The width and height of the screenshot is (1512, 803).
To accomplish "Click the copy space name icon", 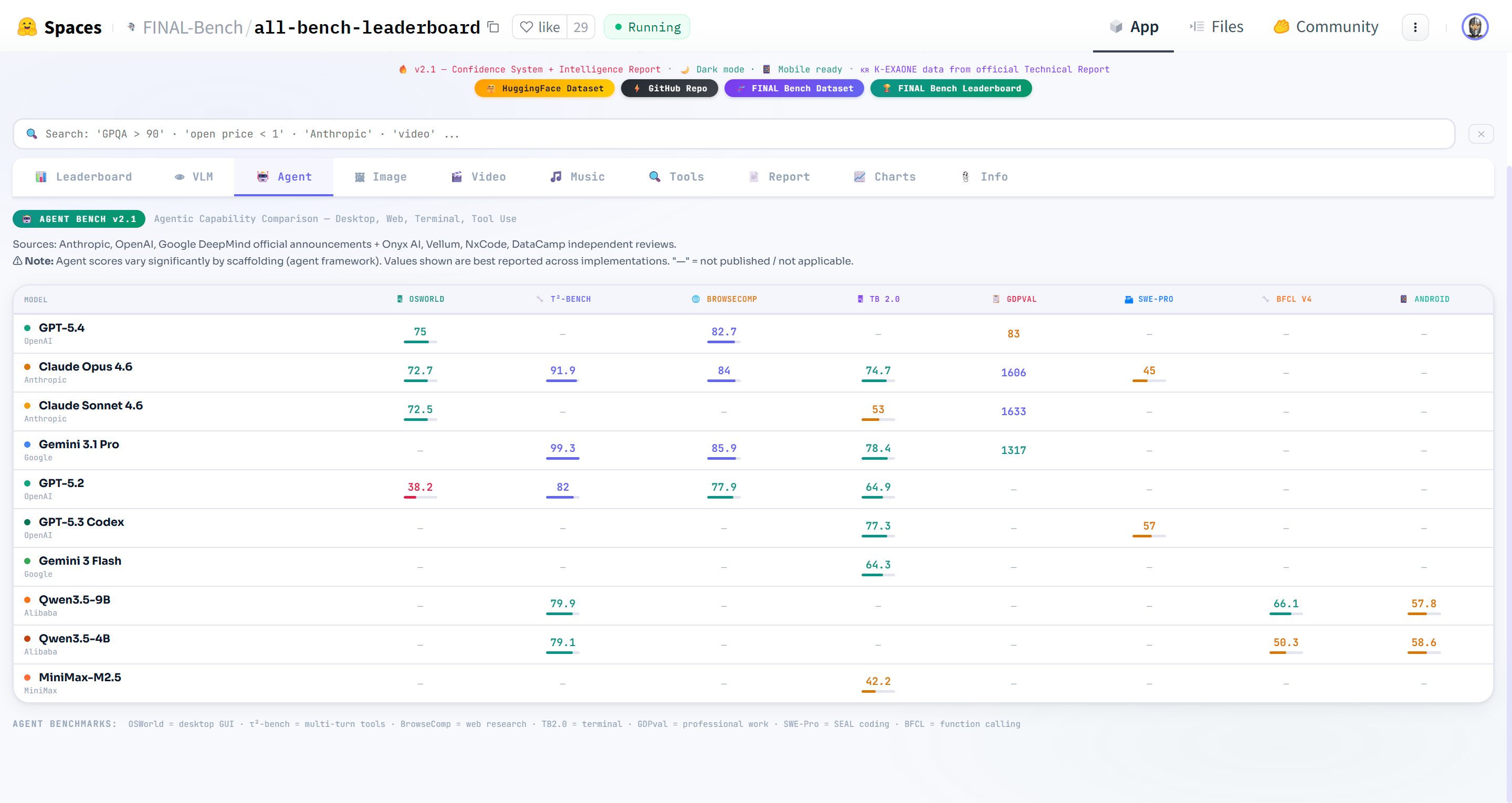I will [493, 27].
